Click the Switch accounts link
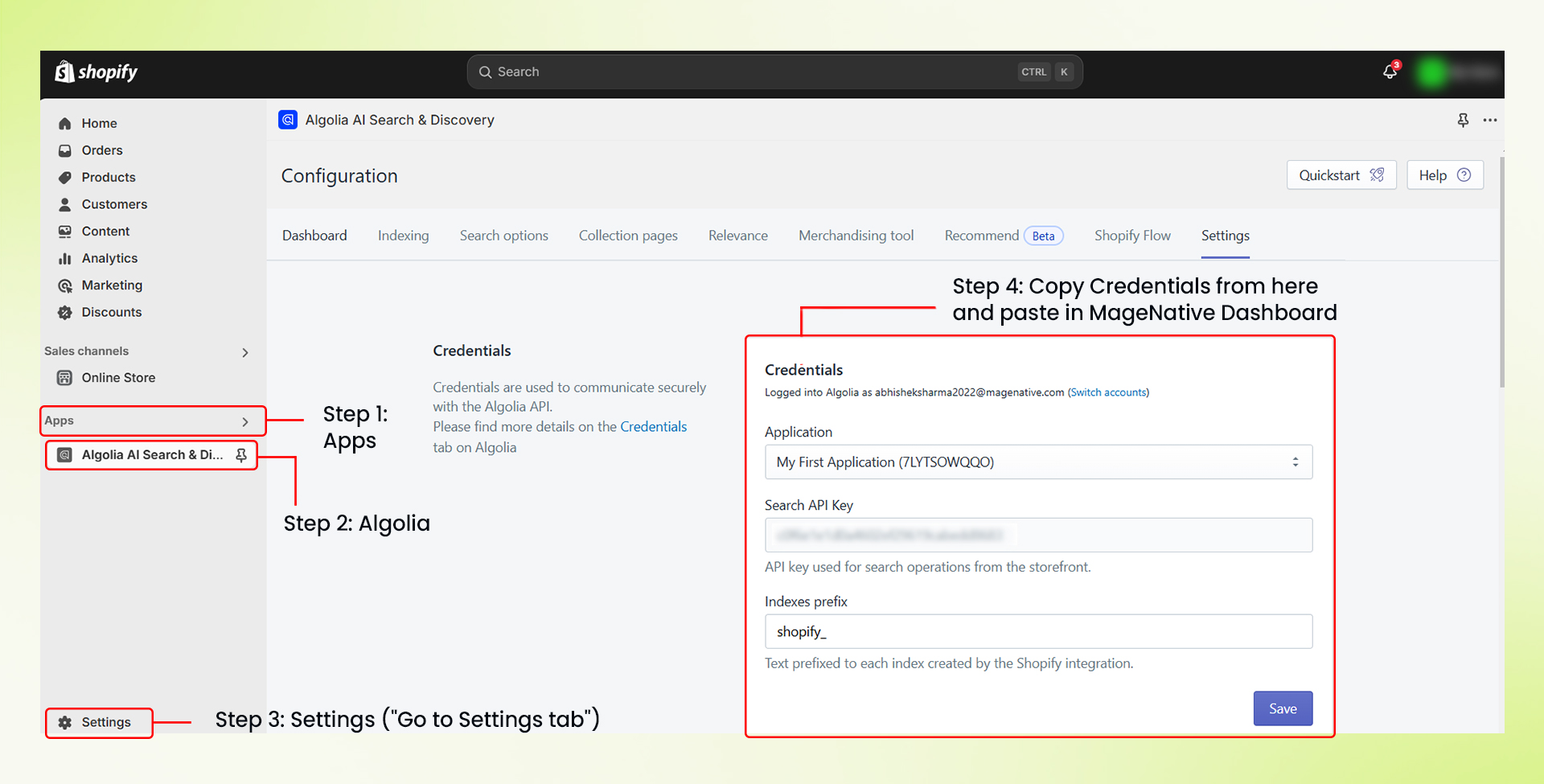 coord(1108,392)
